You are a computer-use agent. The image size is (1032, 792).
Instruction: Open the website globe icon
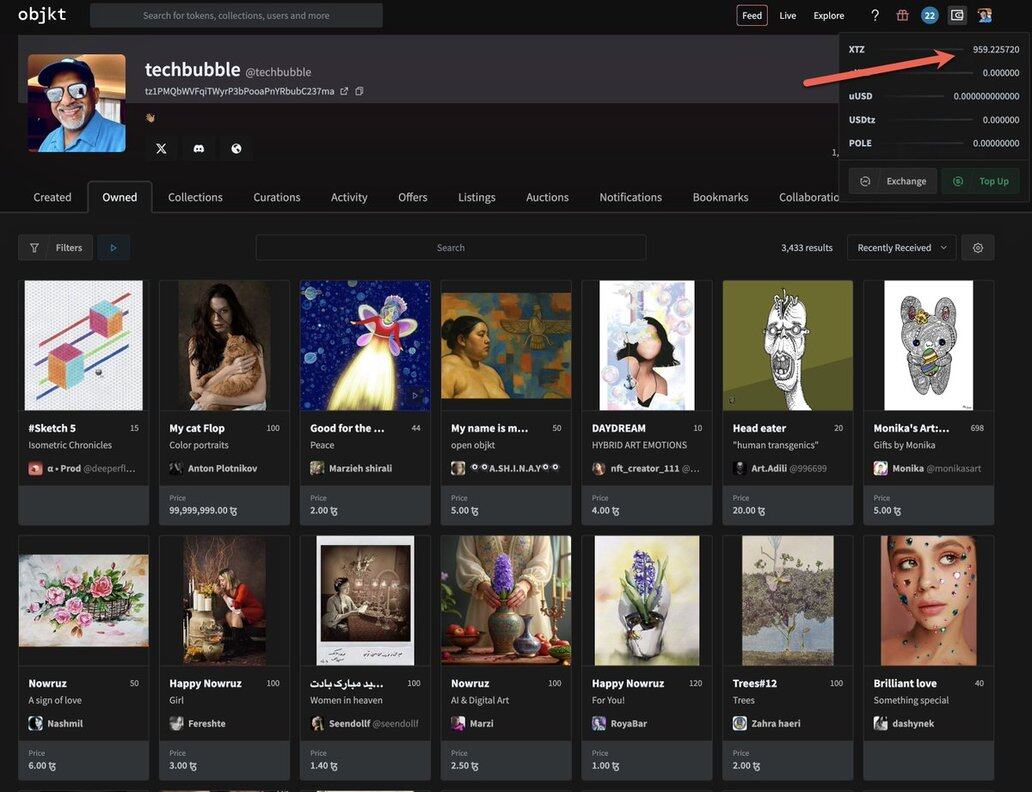coord(236,149)
